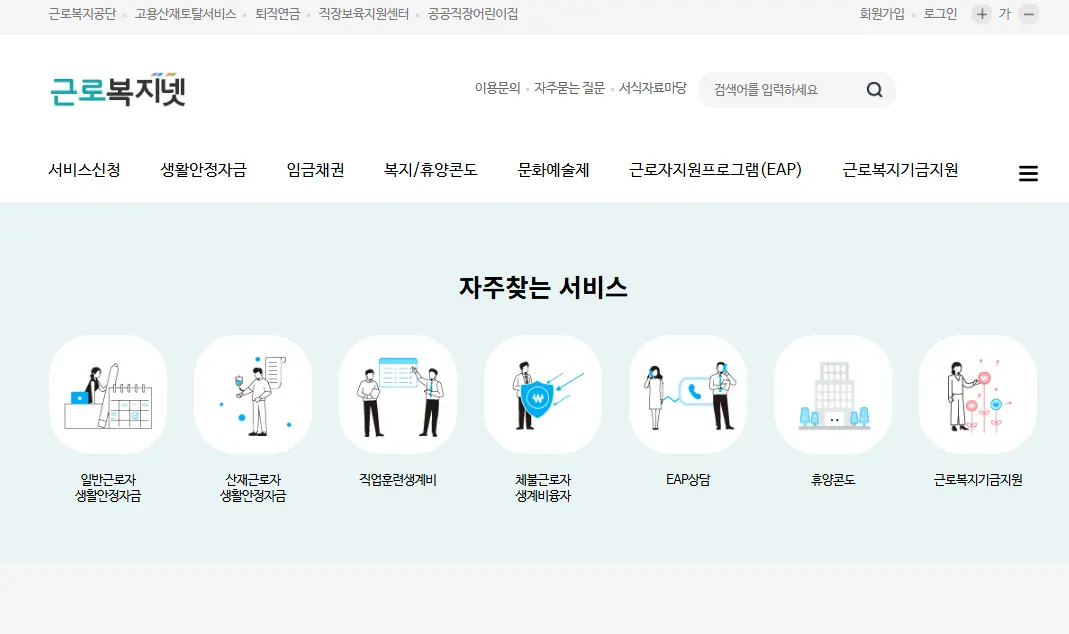Click the 일반근로자 생활안정자금 service icon
Image resolution: width=1069 pixels, height=634 pixels.
pyautogui.click(x=108, y=394)
